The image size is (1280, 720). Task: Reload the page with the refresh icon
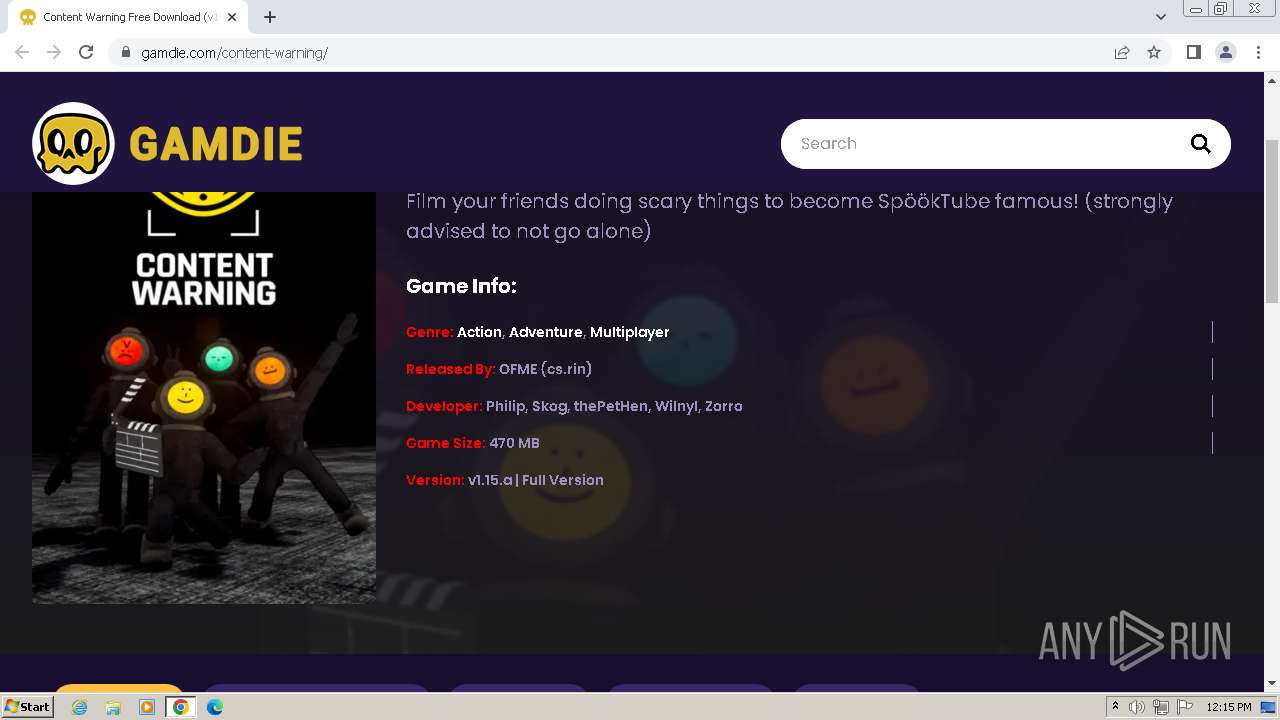click(x=86, y=52)
